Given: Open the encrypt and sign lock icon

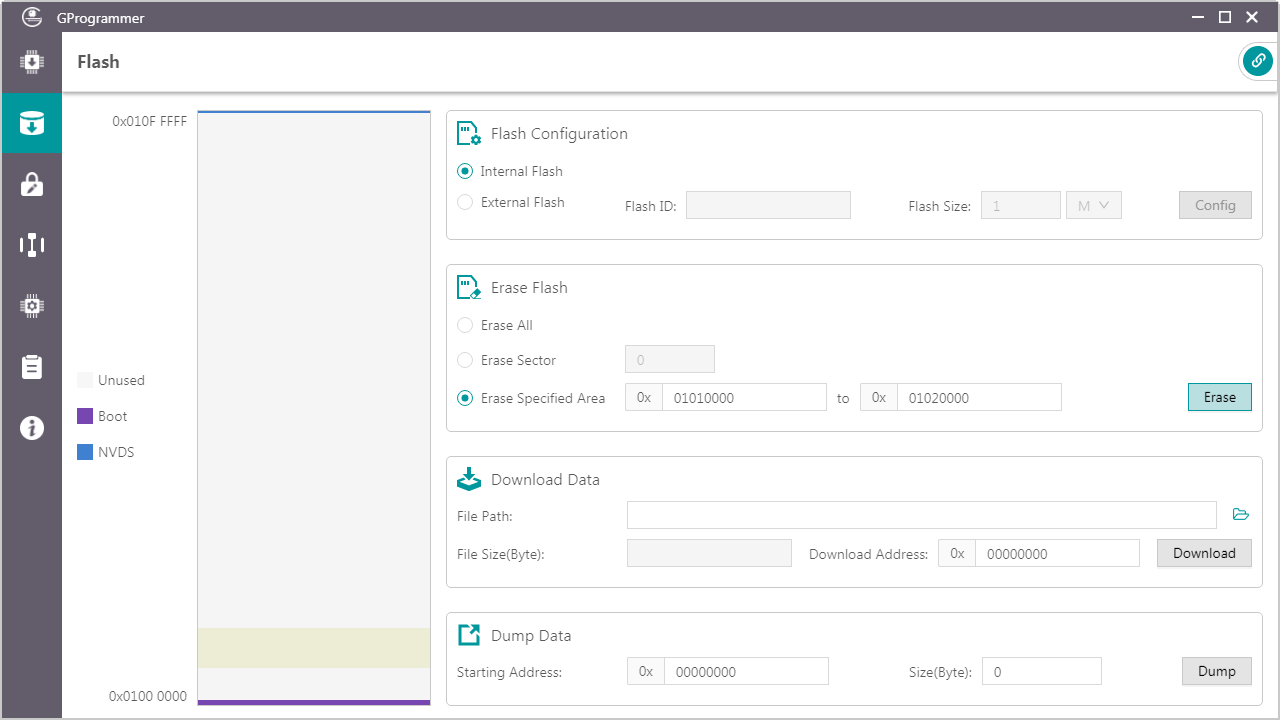Looking at the screenshot, I should (31, 184).
